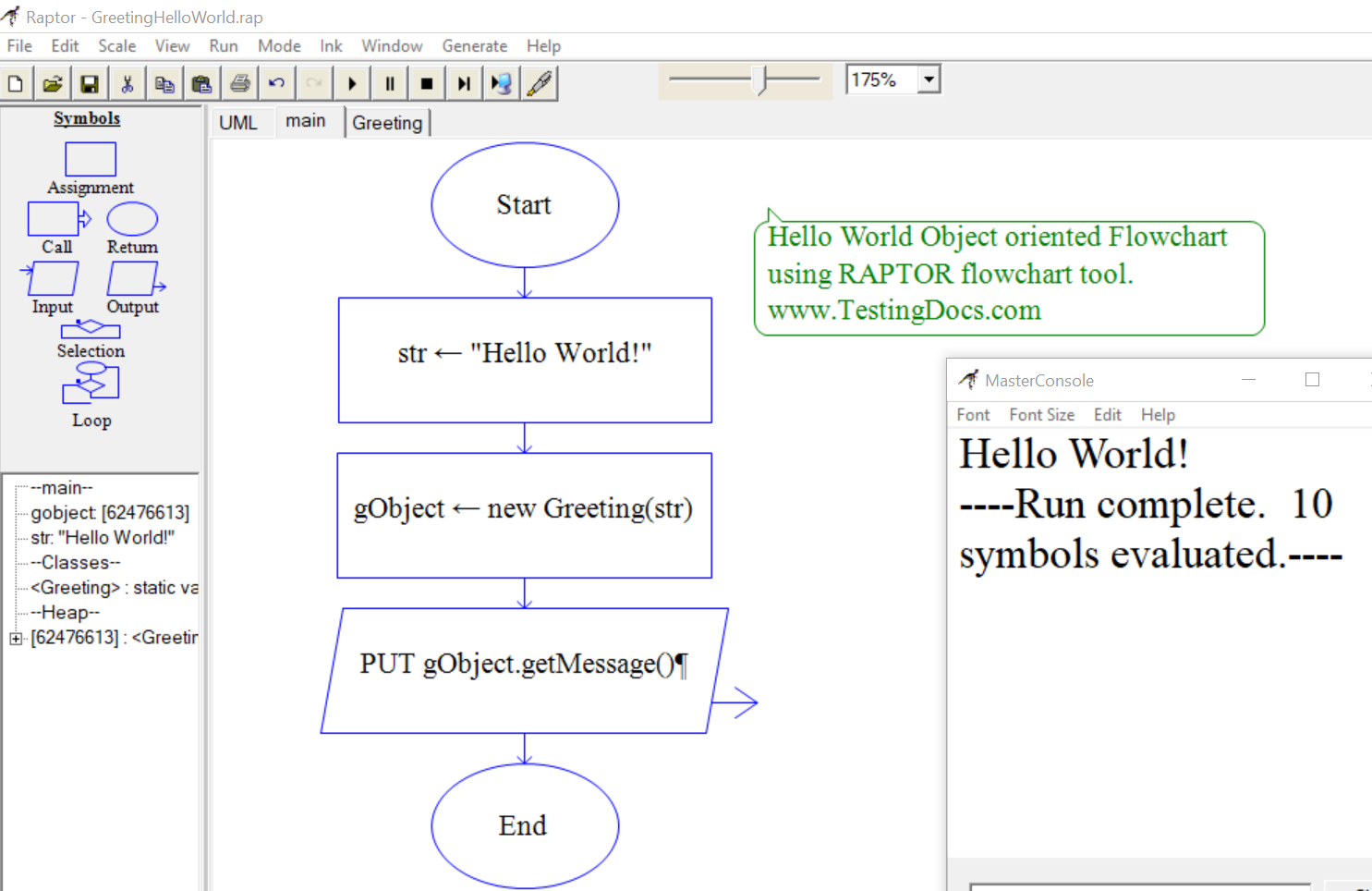Undo the last action

pos(276,84)
